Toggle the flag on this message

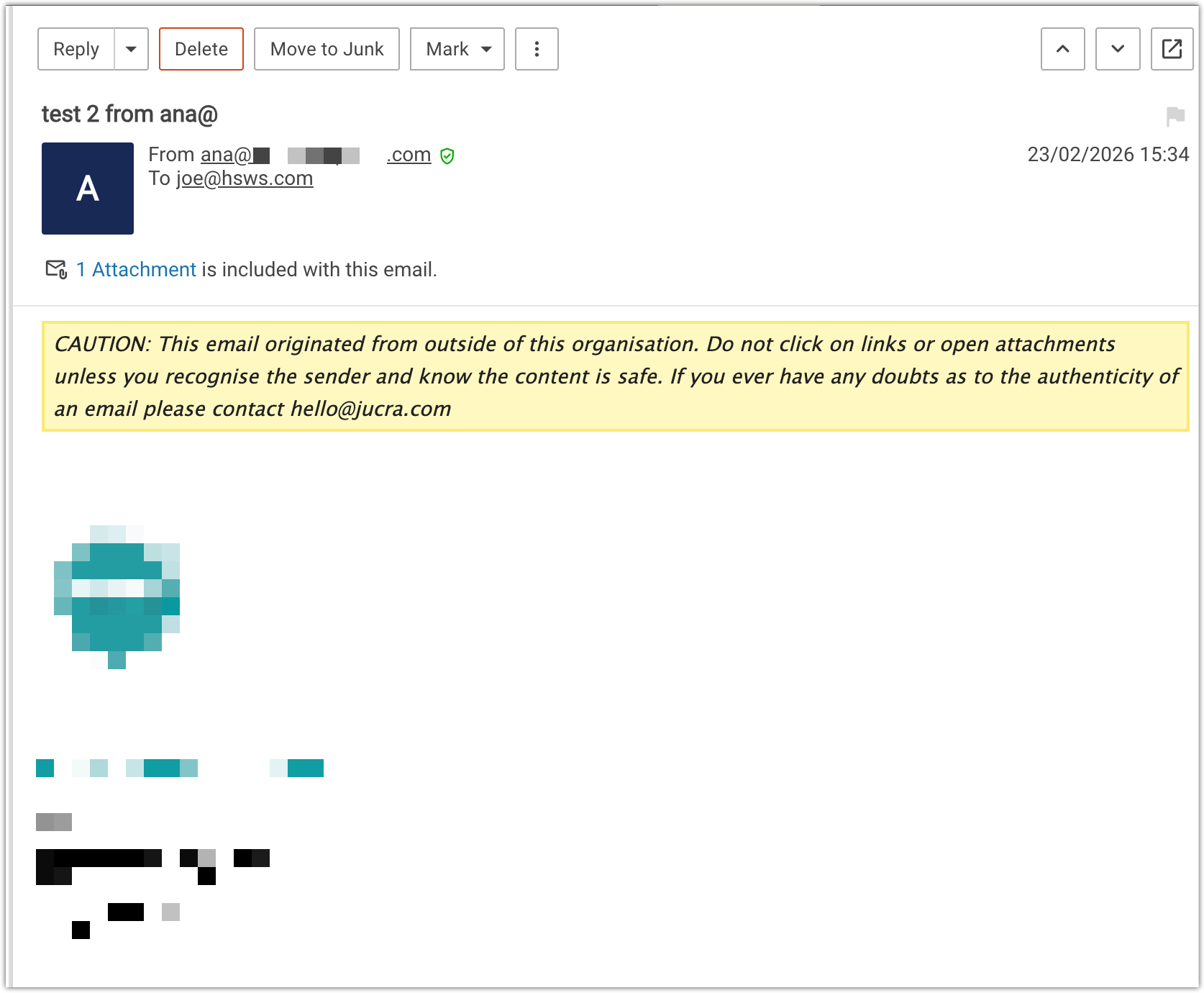1175,116
